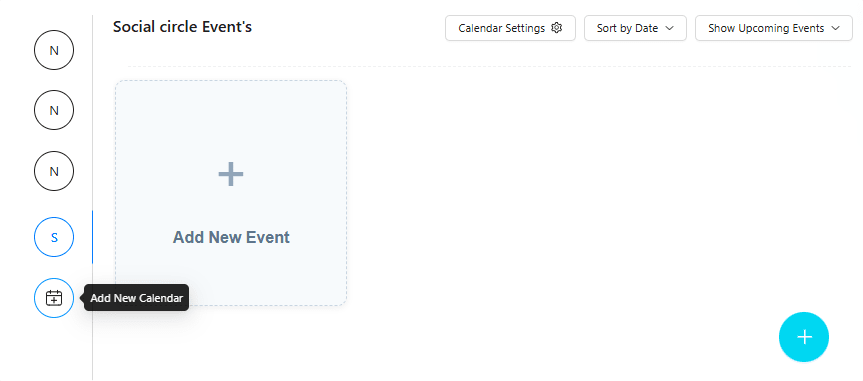Click the Add New Calendar icon

[x=54, y=298]
